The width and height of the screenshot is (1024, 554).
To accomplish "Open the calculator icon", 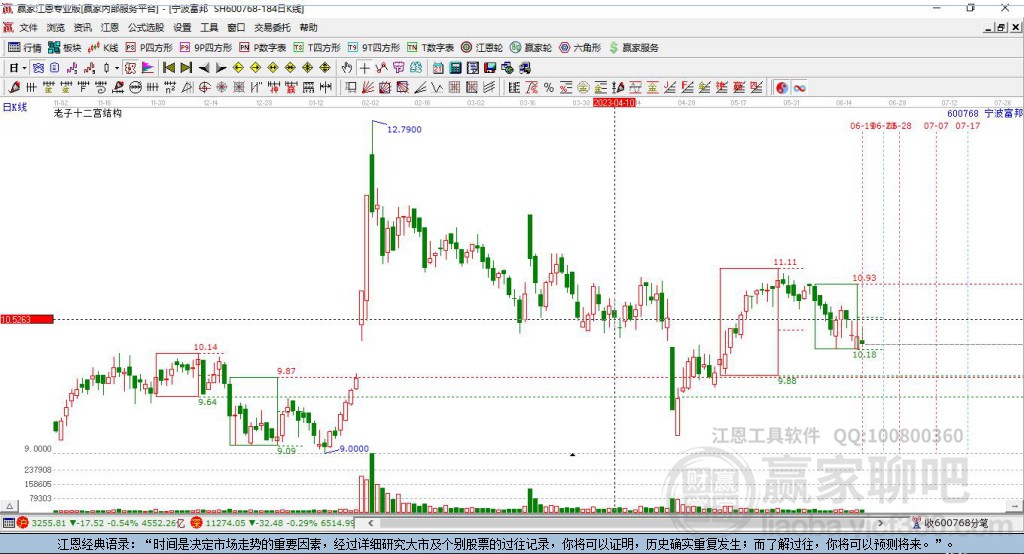I will pos(455,67).
